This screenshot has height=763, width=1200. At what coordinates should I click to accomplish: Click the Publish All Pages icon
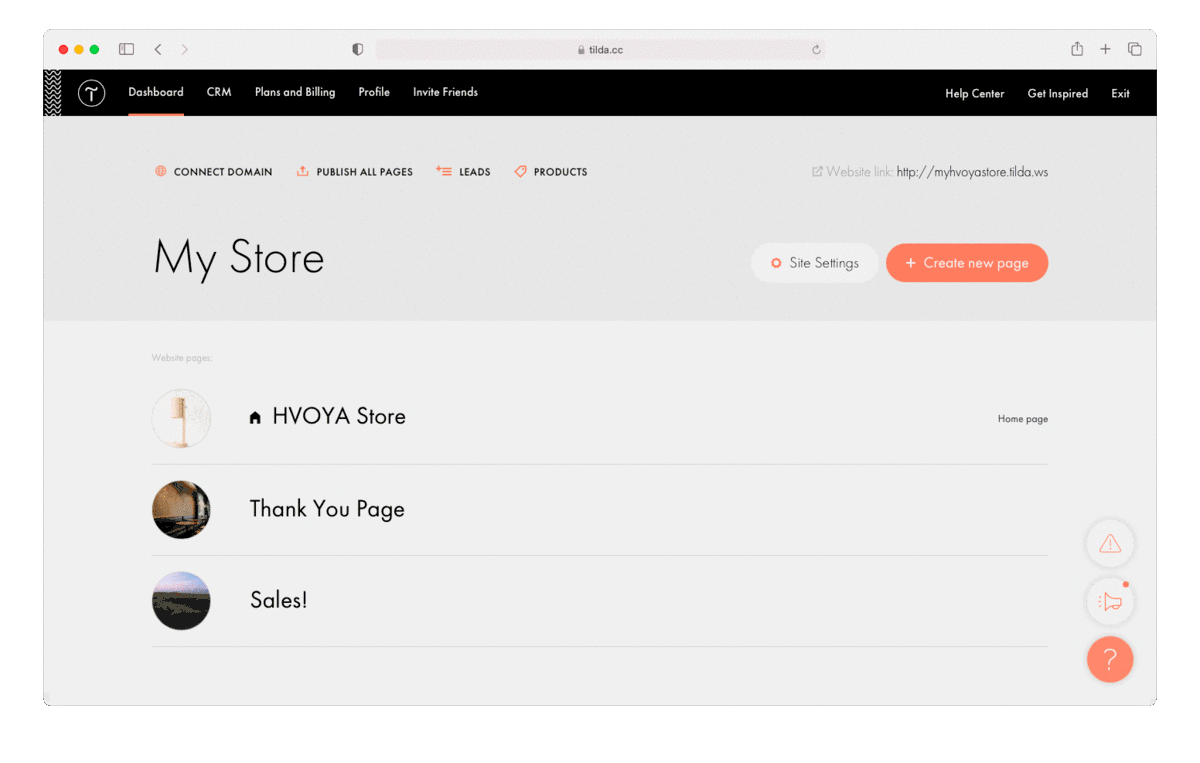tap(302, 171)
